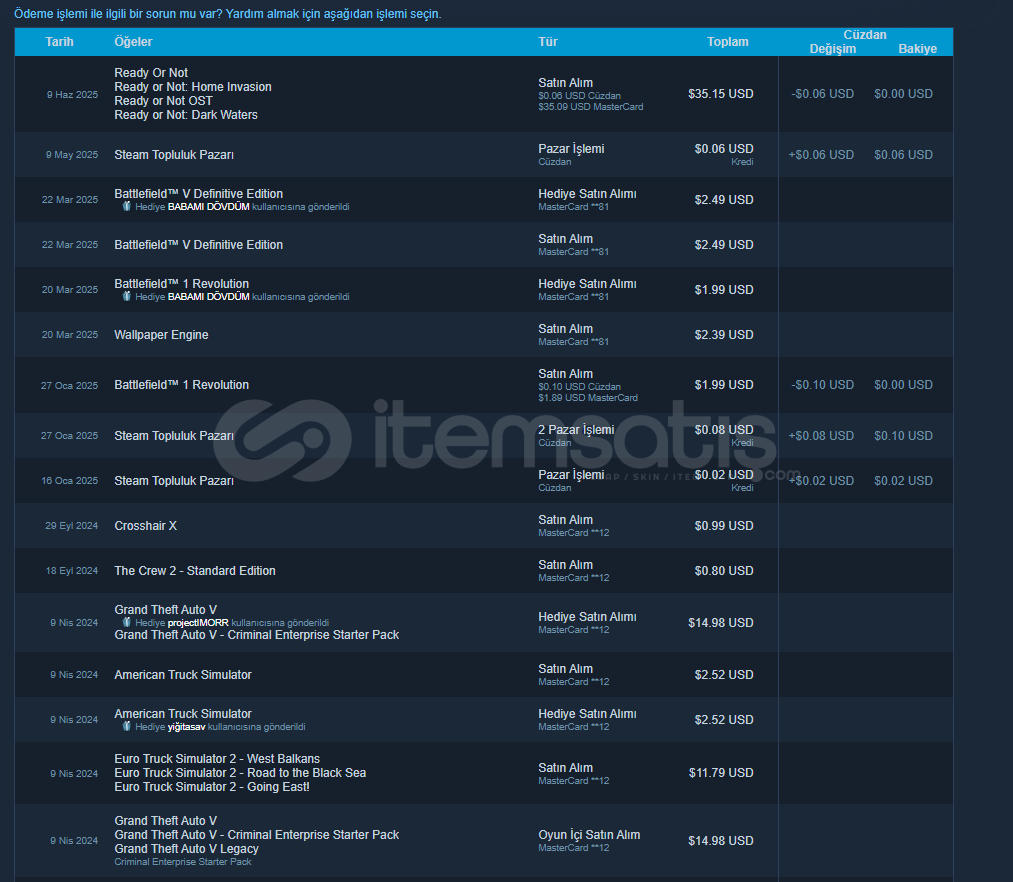The height and width of the screenshot is (882, 1013).
Task: Open American Truck Simulator gift row sent to yiğitasav
Action: [483, 720]
